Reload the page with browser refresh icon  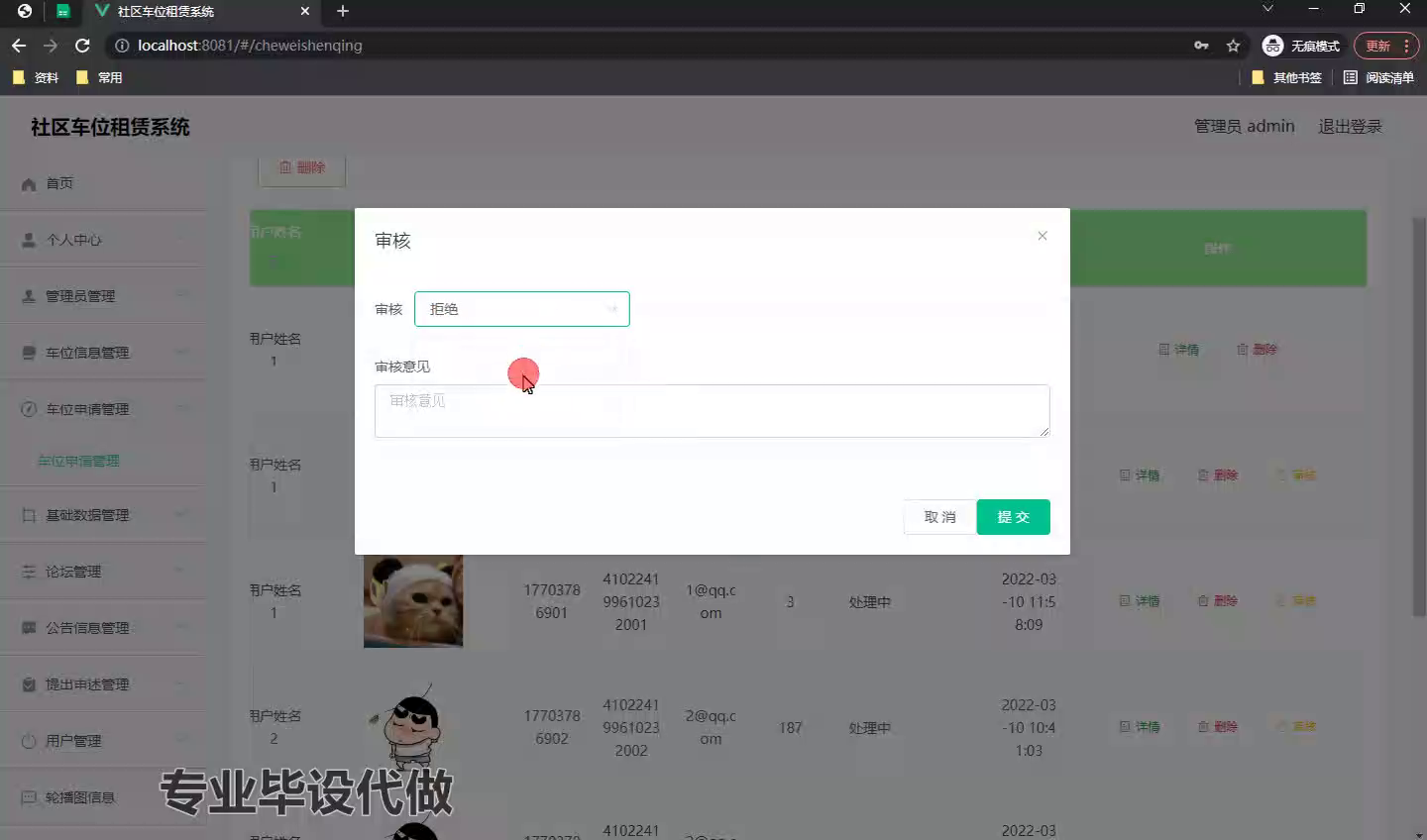tap(82, 46)
